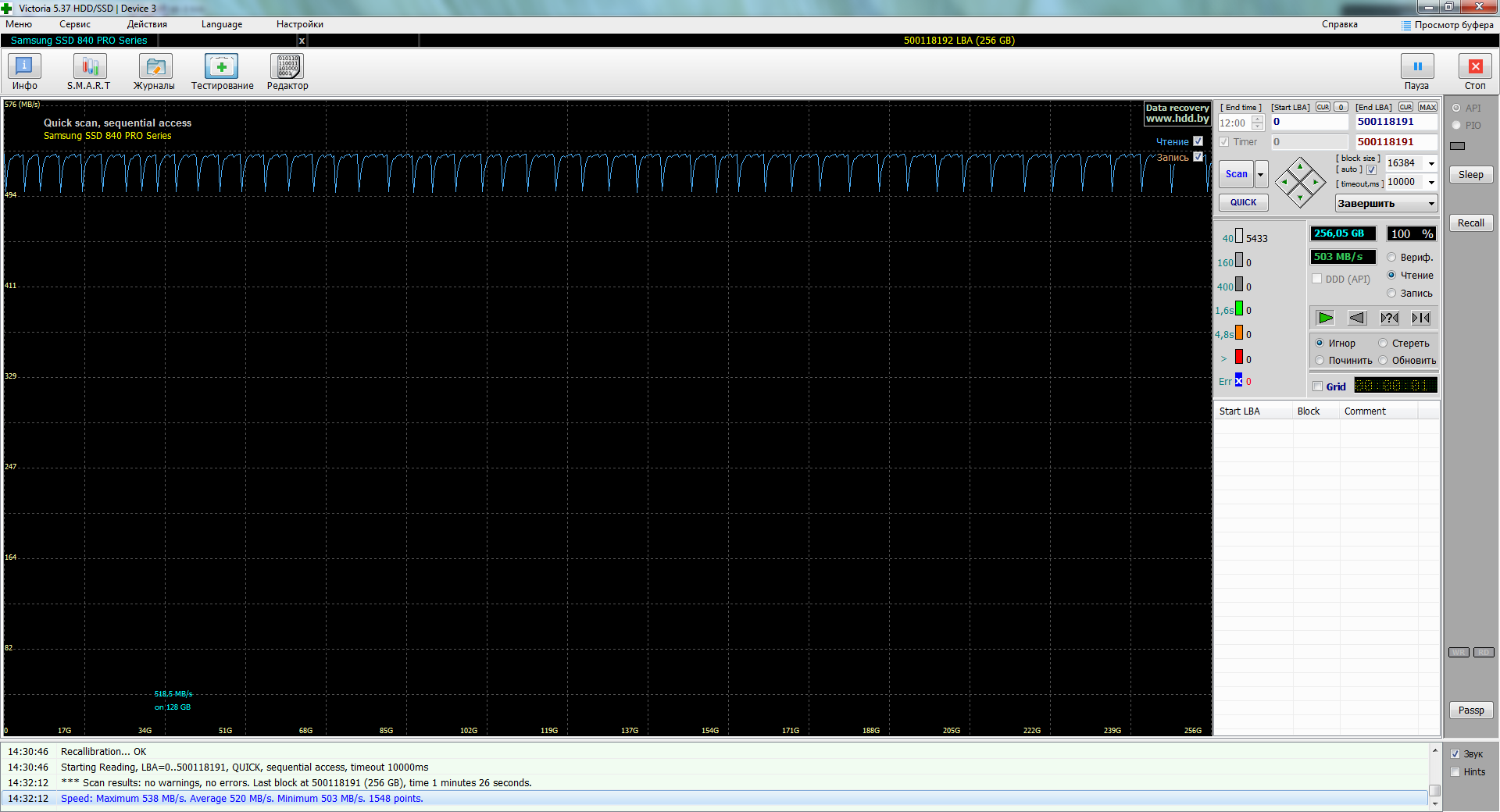Enable the Звук sound checkbox
This screenshot has height=812, width=1500.
tap(1455, 754)
